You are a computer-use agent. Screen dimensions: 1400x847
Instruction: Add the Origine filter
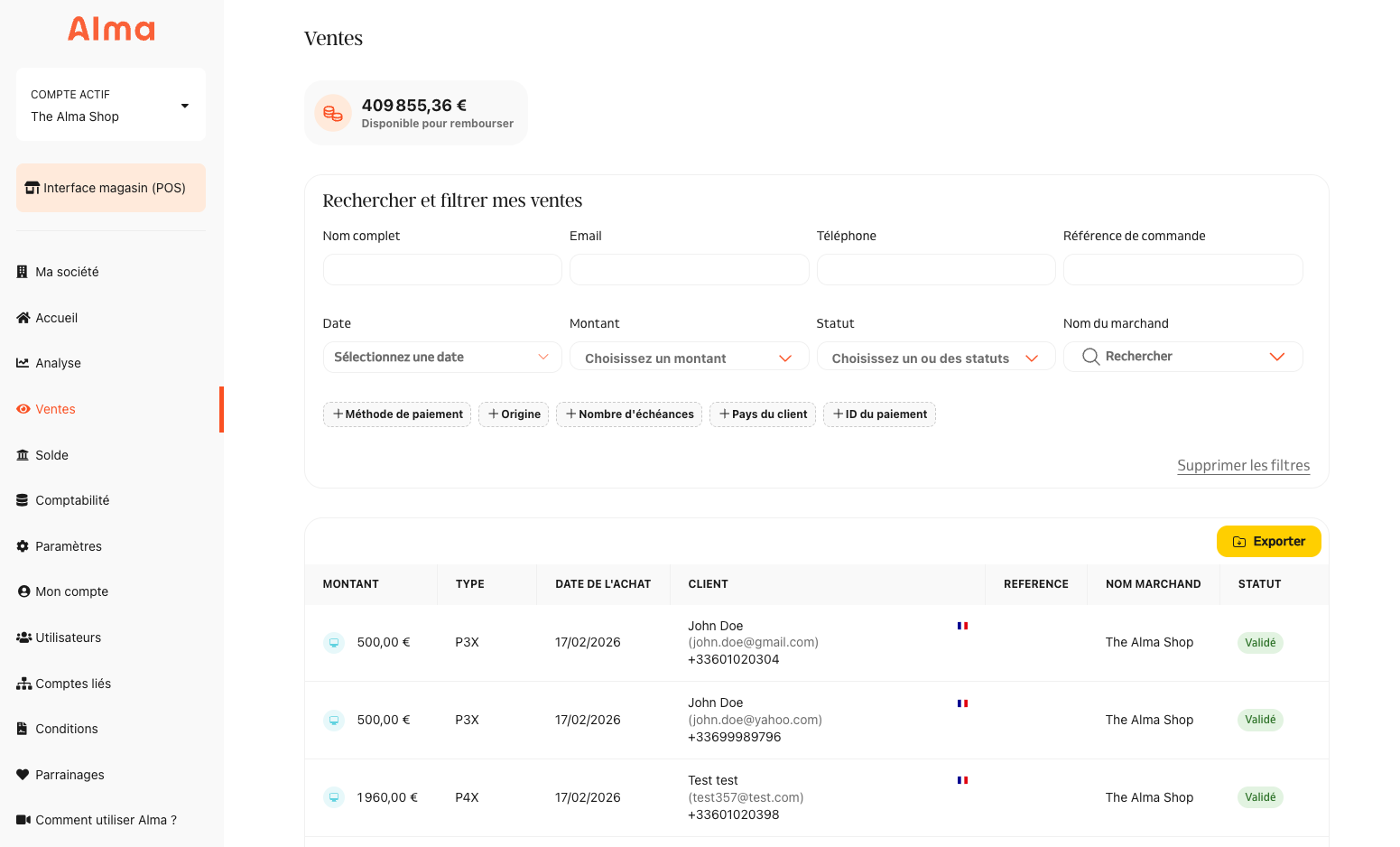pyautogui.click(x=514, y=414)
